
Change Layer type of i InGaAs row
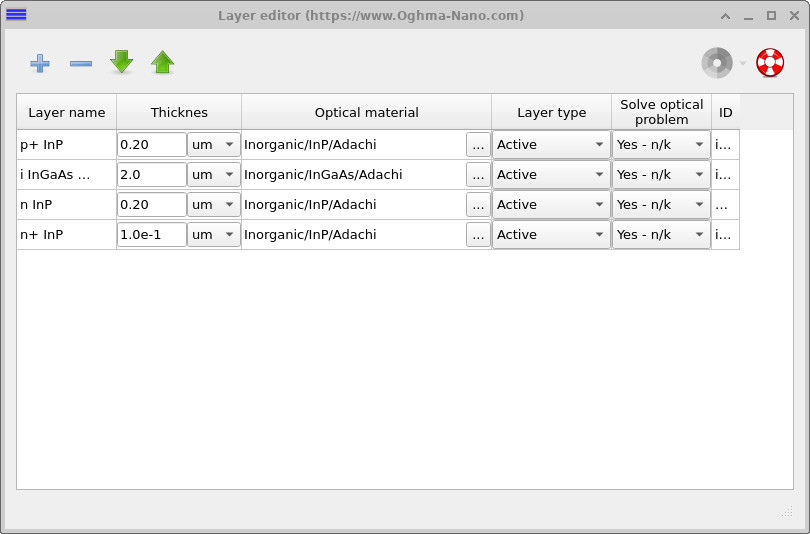pos(551,175)
